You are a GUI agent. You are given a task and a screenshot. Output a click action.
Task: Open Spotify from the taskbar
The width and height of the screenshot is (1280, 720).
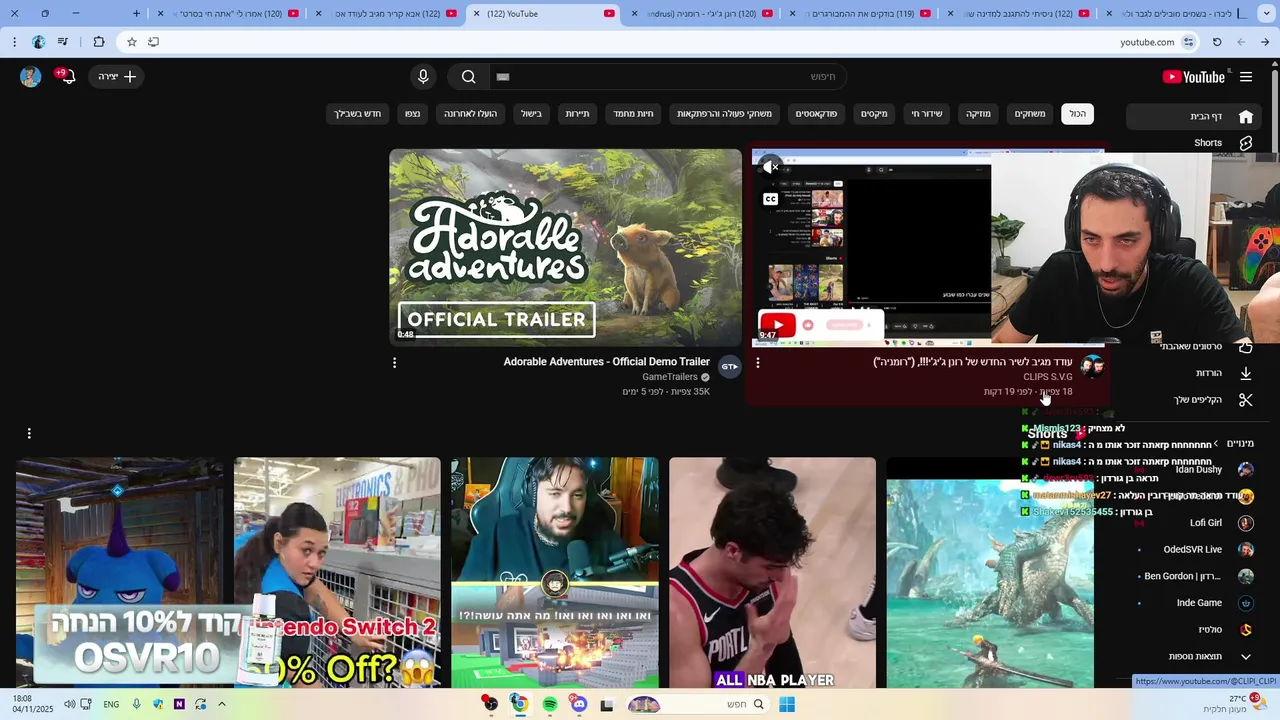(549, 704)
